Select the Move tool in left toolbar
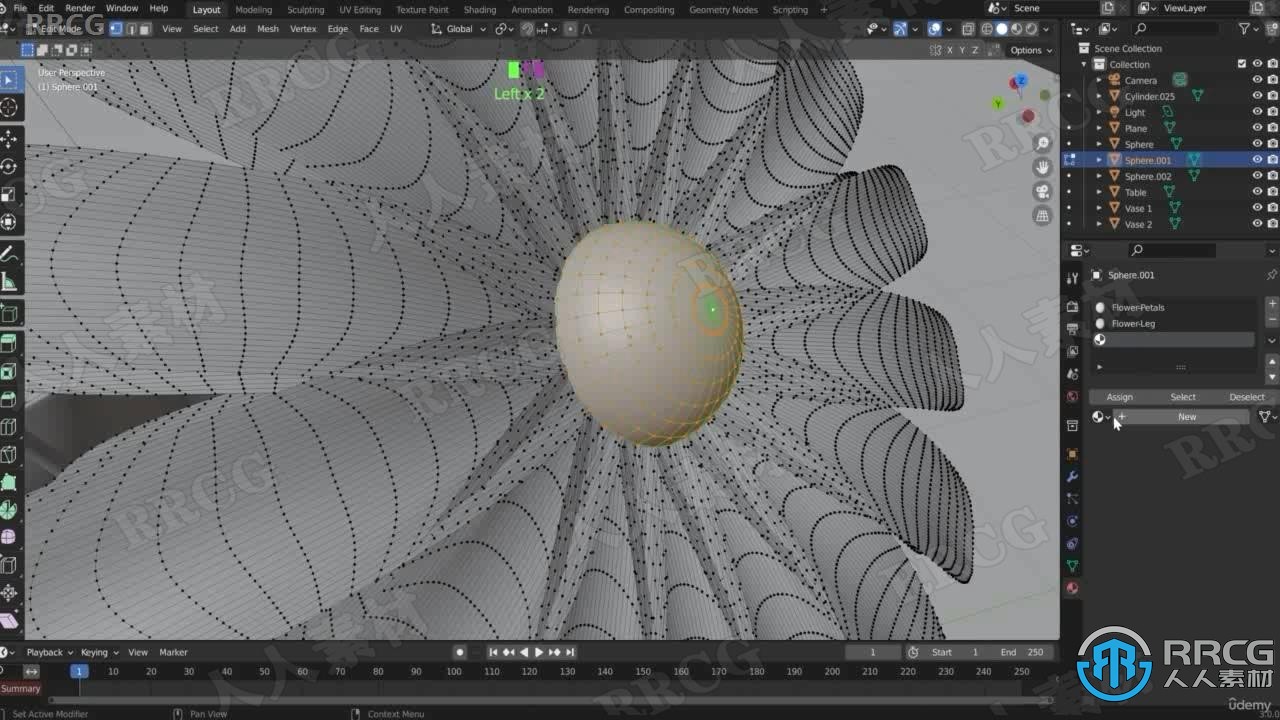The height and width of the screenshot is (720, 1280). point(9,138)
